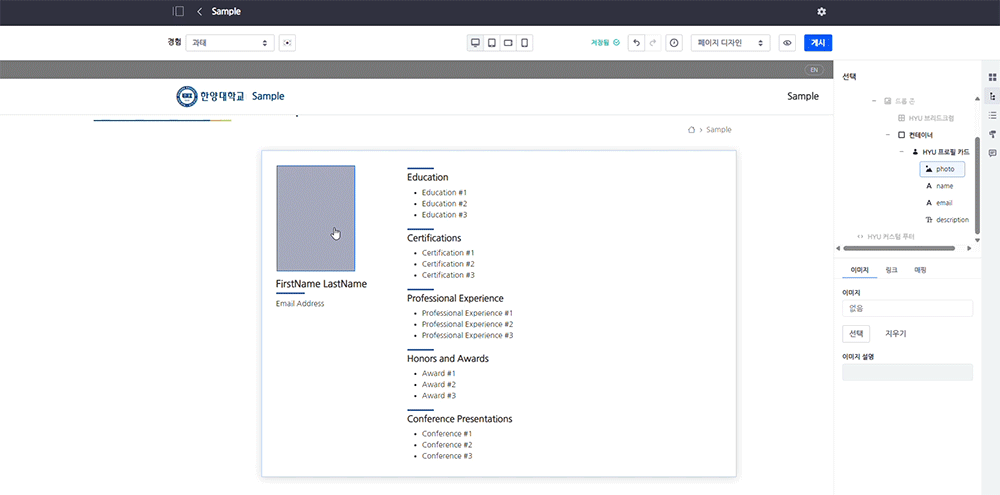This screenshot has height=495, width=1000.
Task: Open settings via the gear icon
Action: tap(822, 11)
